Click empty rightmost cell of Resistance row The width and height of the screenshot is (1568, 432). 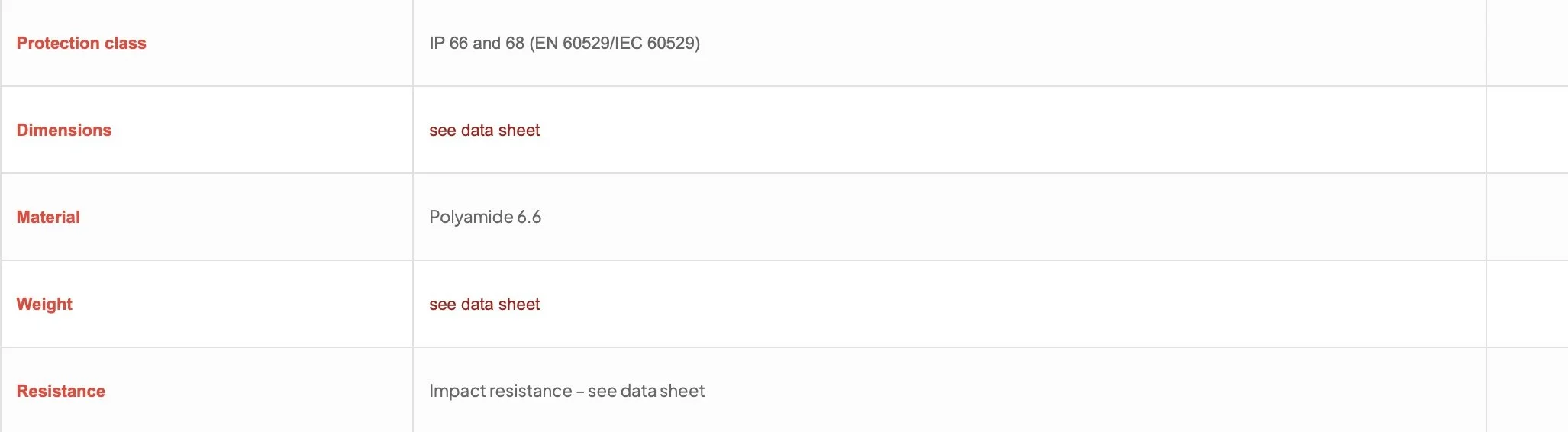[x=1527, y=392]
